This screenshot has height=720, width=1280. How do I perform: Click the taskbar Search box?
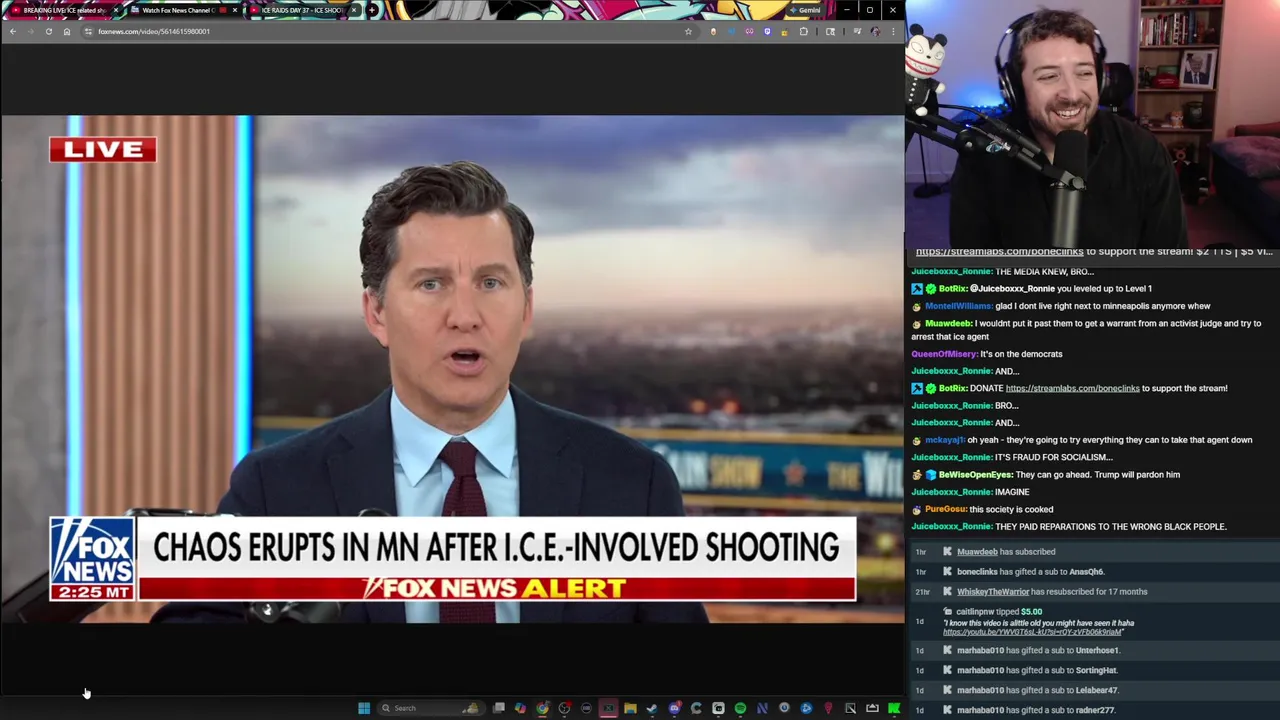coord(431,708)
